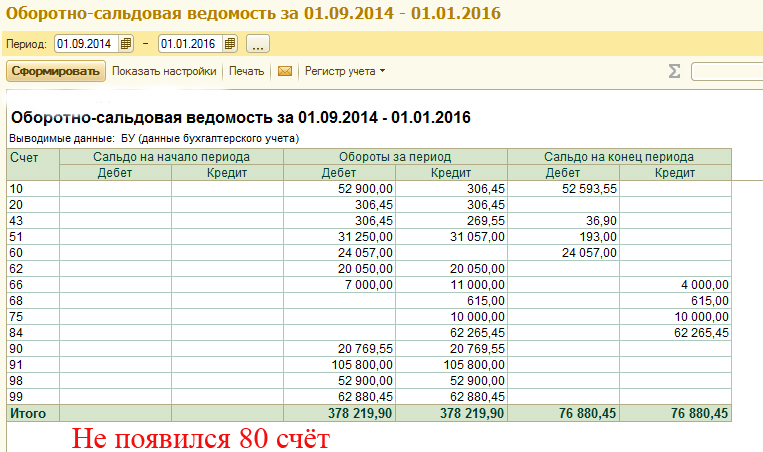Screen dimensions: 763x452
Task: Expand the Регистр учета dropdown
Action: [x=345, y=71]
